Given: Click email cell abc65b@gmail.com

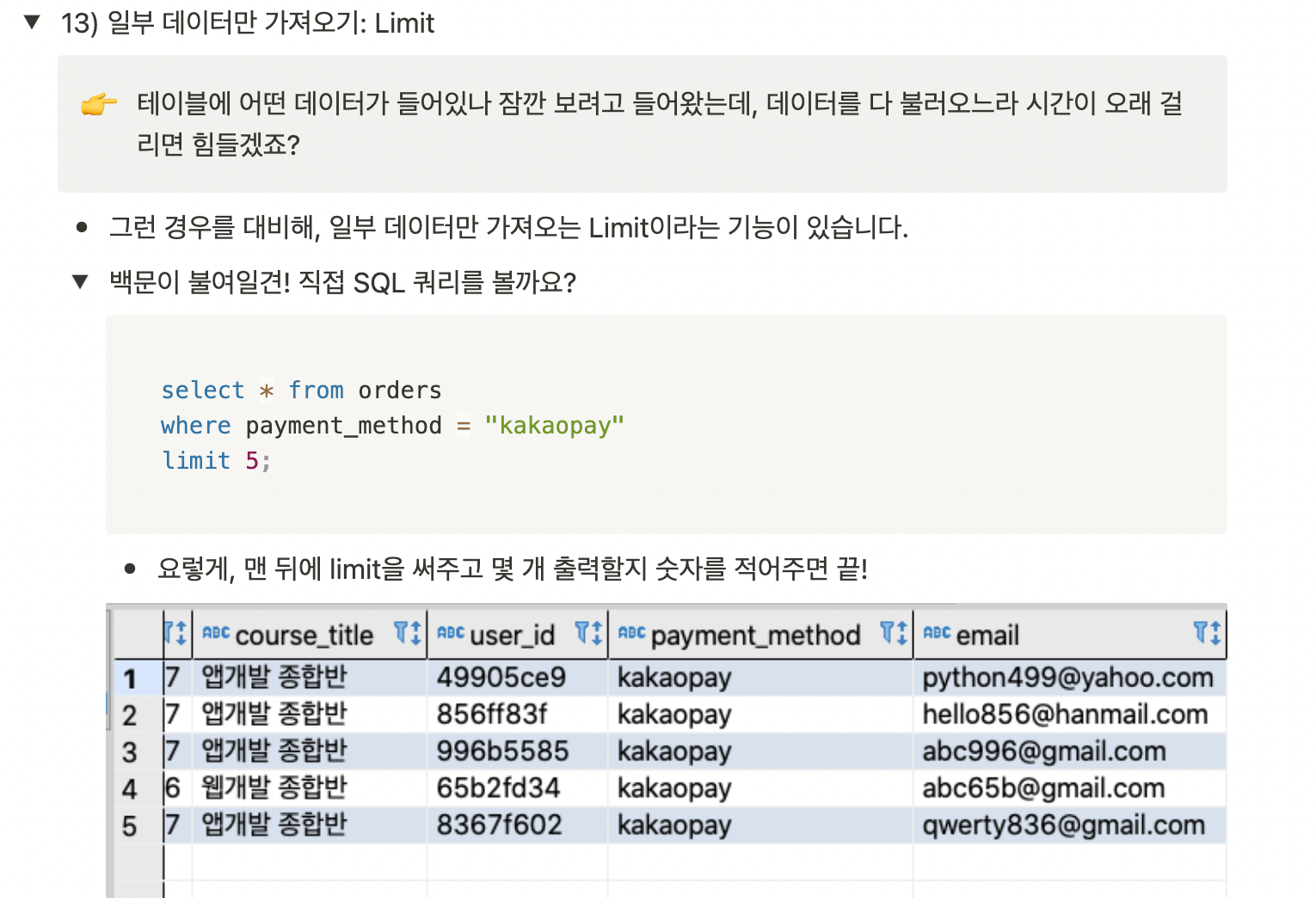Looking at the screenshot, I should (x=1069, y=789).
